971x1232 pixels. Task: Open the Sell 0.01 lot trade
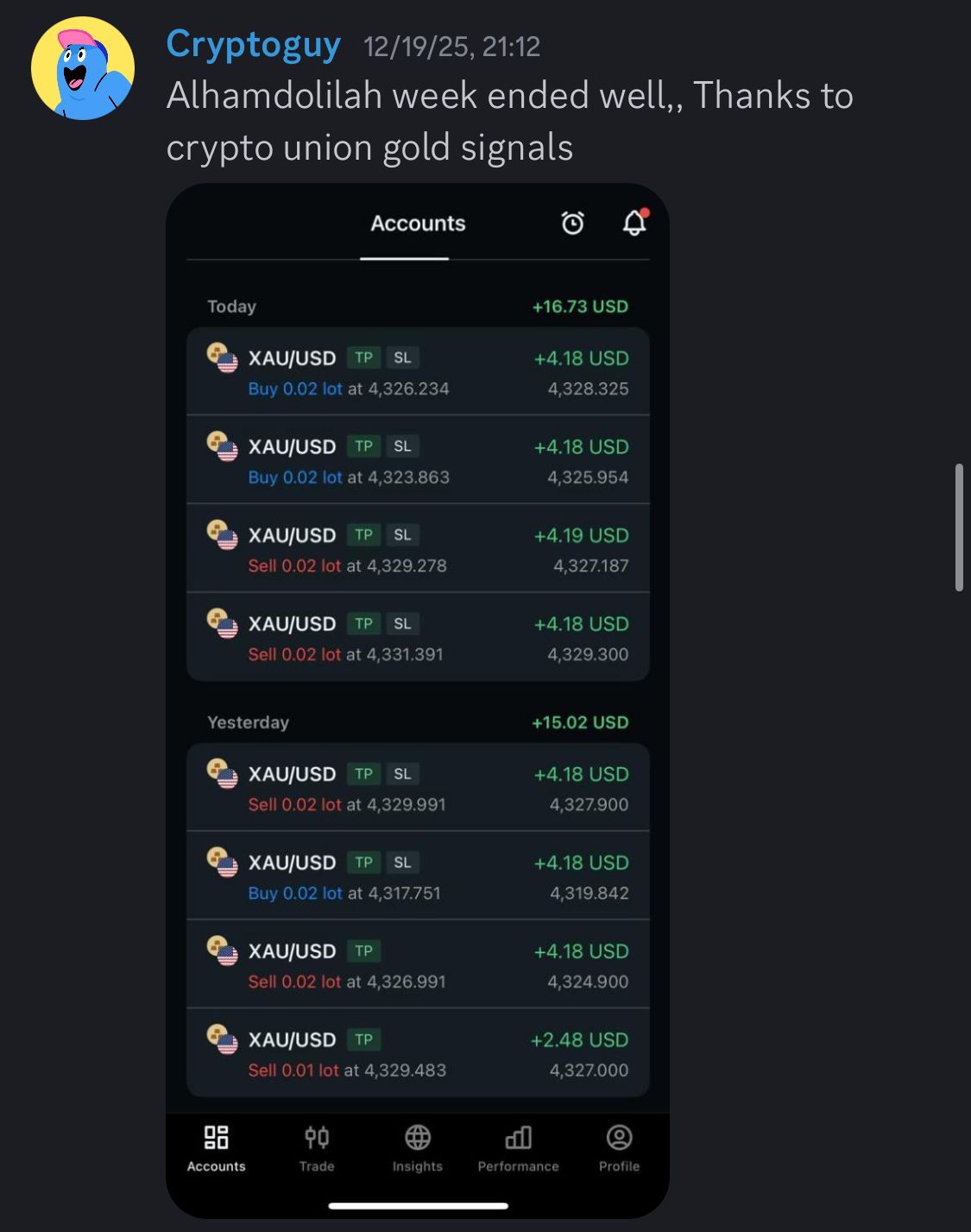(418, 1053)
